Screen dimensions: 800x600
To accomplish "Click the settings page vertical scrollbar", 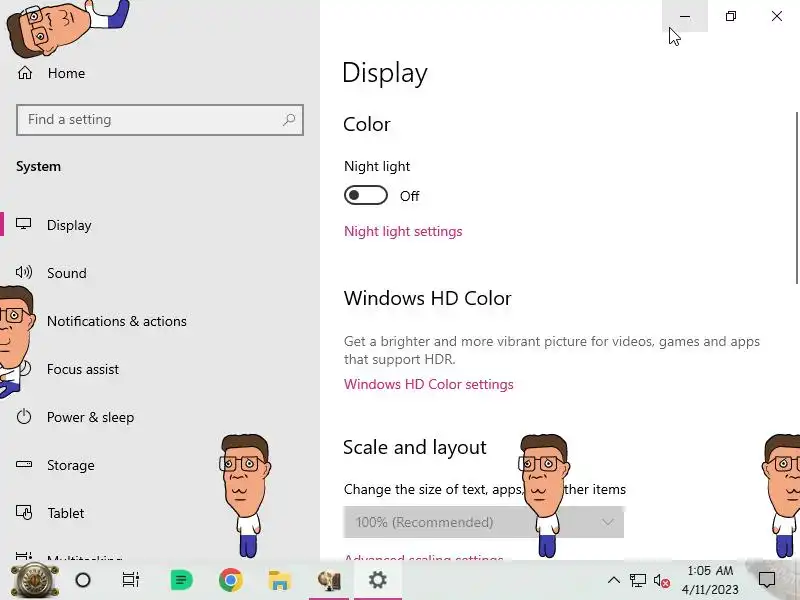I will [796, 198].
